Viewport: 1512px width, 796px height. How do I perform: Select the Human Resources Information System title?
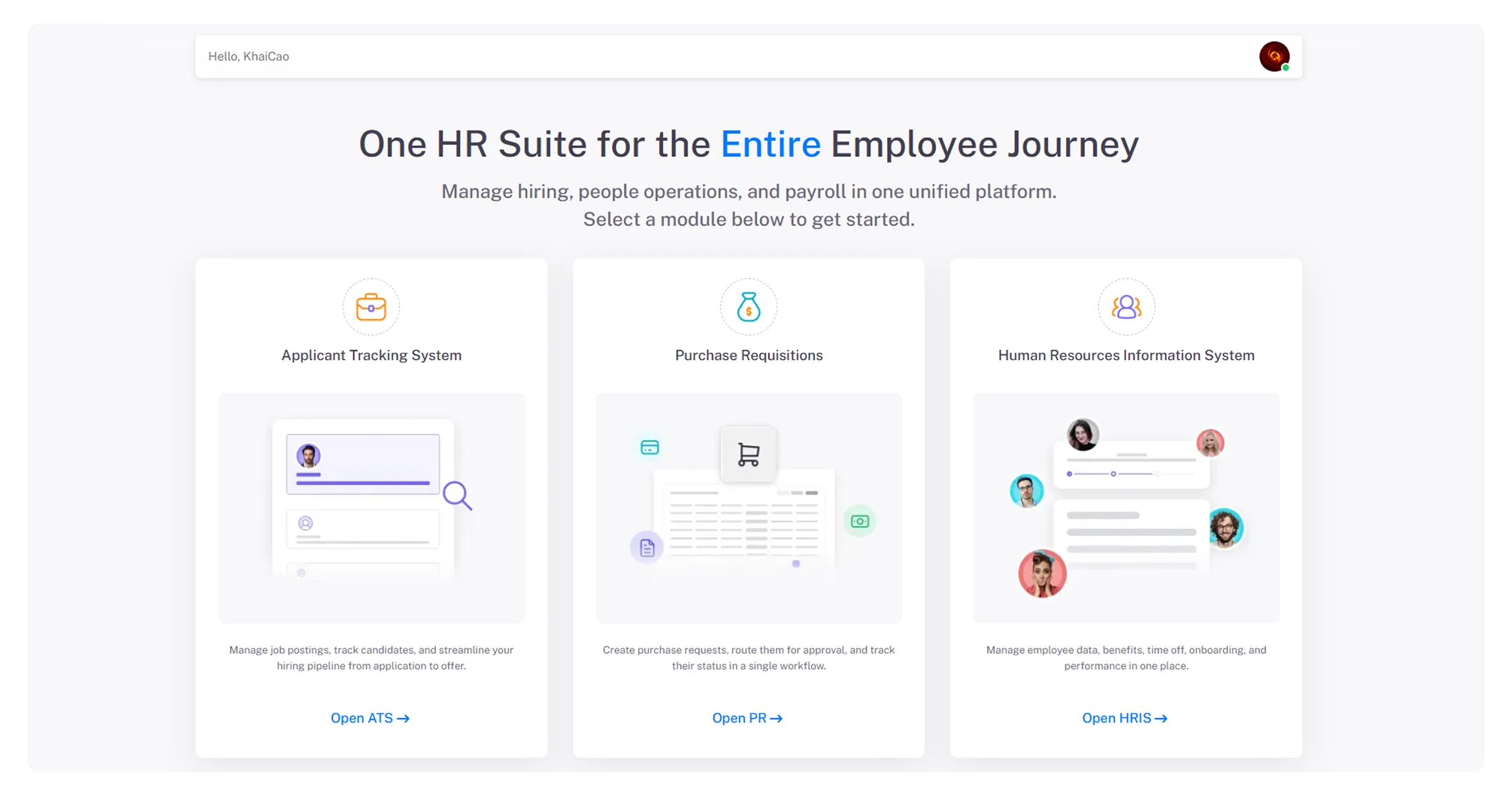click(1126, 355)
